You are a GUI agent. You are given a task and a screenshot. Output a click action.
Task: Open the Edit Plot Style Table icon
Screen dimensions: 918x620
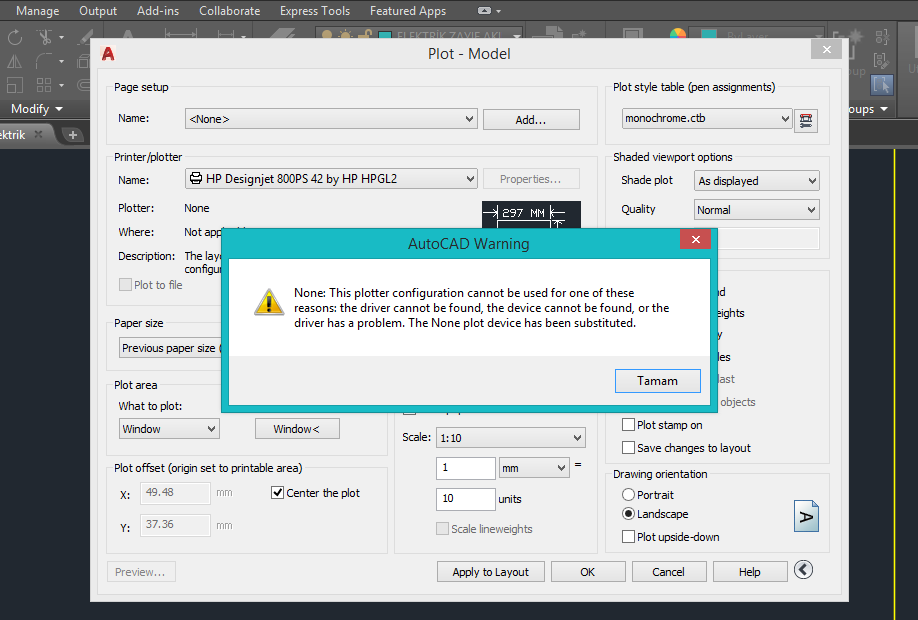pos(806,119)
